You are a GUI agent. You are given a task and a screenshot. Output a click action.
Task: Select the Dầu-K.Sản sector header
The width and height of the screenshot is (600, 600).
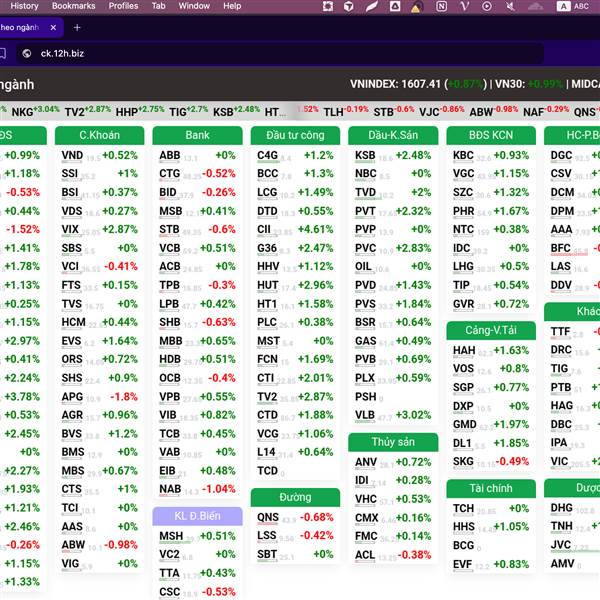[393, 135]
